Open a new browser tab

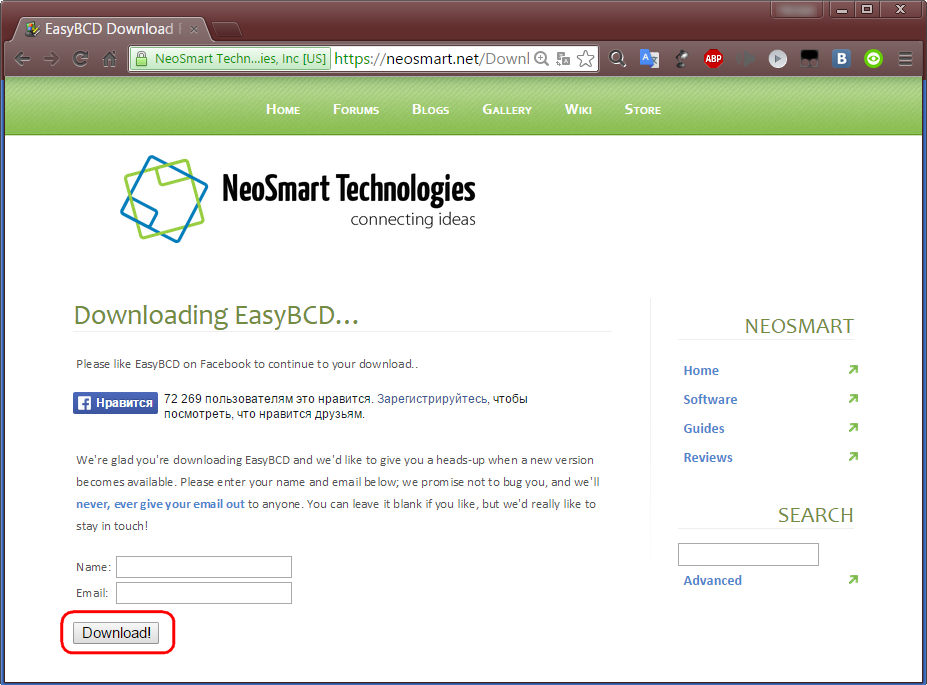(226, 29)
